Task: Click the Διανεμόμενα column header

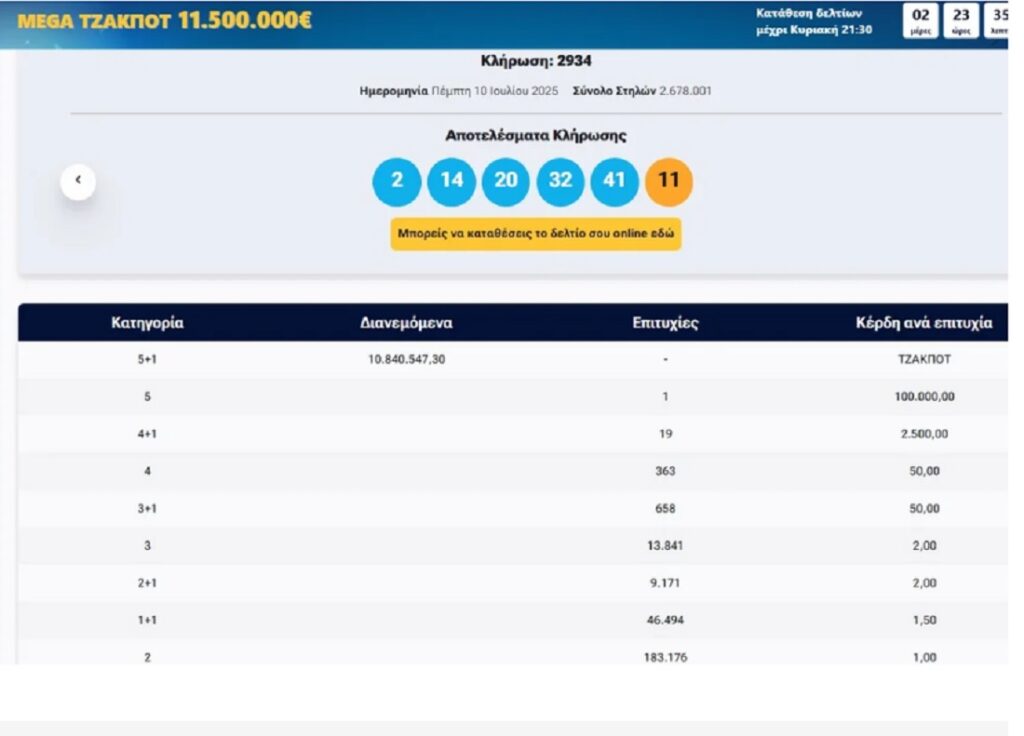Action: (x=406, y=323)
